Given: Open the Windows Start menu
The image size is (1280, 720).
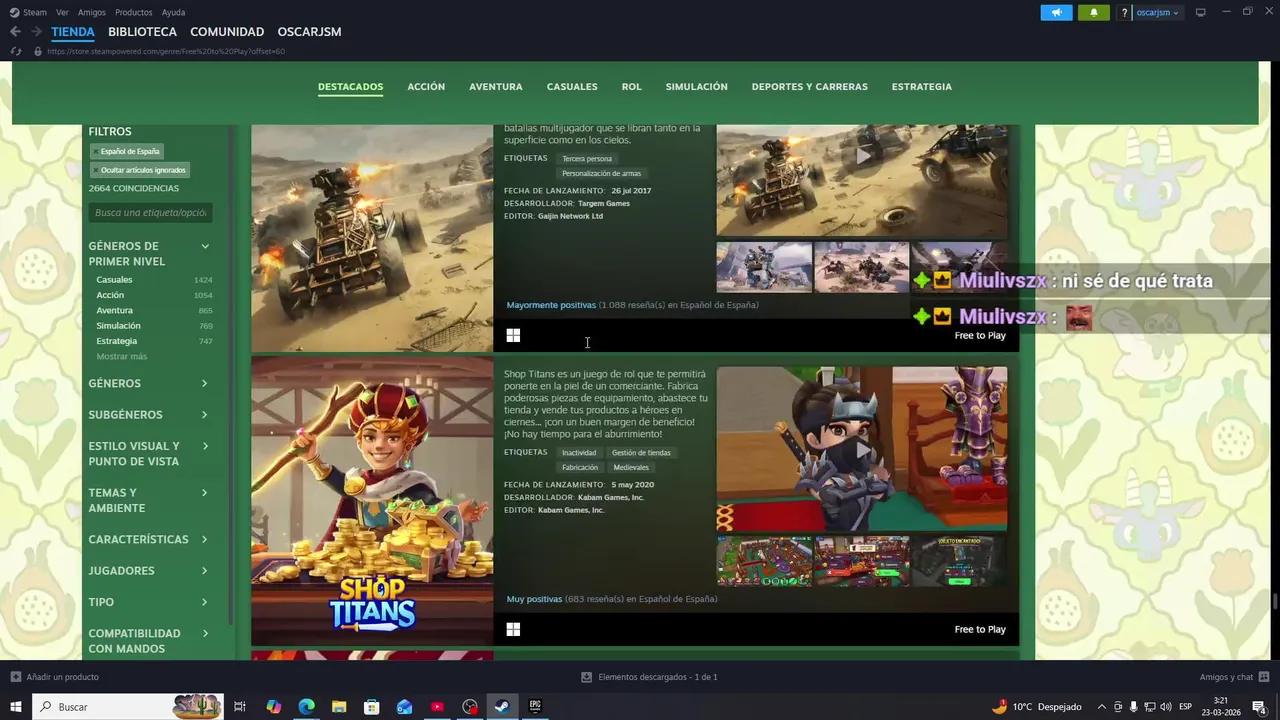Looking at the screenshot, I should click(16, 707).
